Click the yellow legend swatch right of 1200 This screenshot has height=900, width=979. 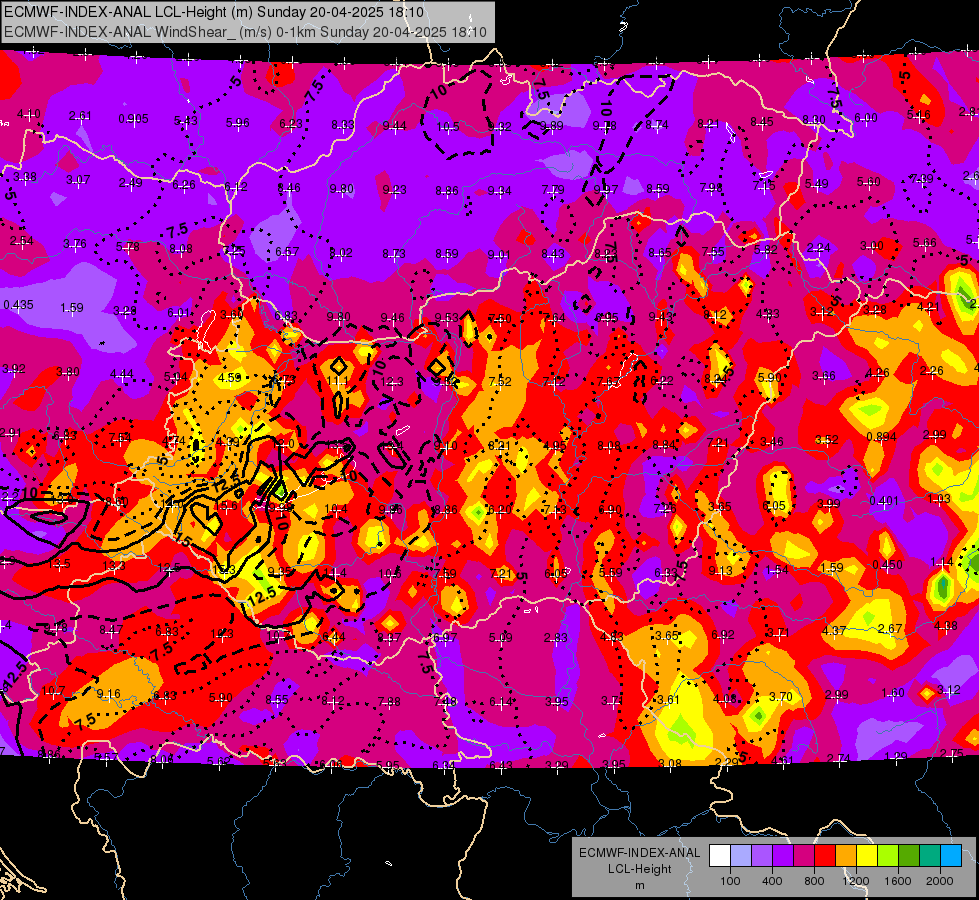tap(867, 855)
